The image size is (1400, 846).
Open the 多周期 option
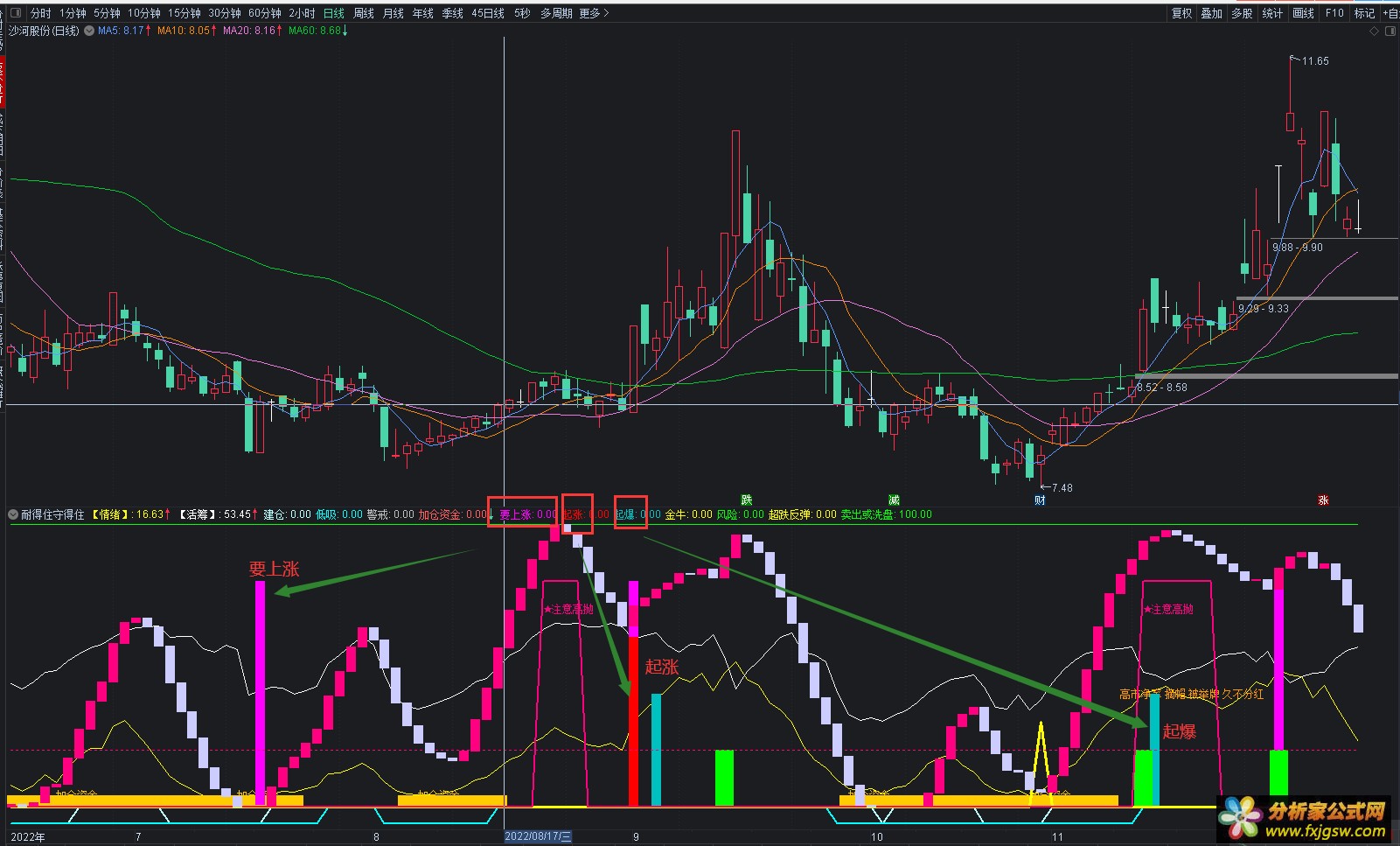point(556,13)
